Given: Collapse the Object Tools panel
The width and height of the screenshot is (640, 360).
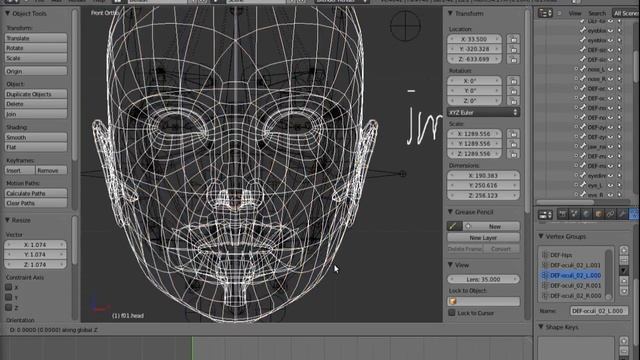Looking at the screenshot, I should pos(7,13).
